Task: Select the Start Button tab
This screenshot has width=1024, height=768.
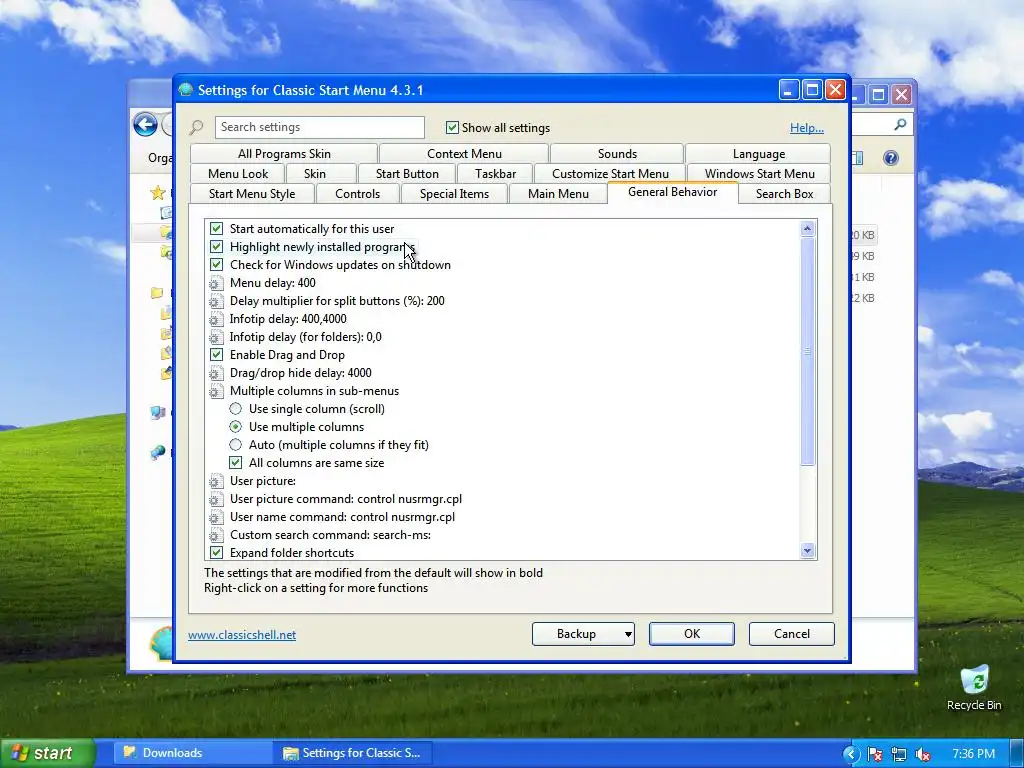Action: 407,174
